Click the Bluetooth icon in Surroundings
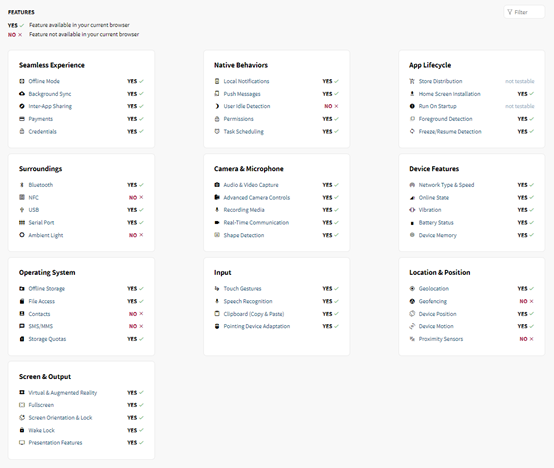Image resolution: width=554 pixels, height=468 pixels. coord(22,185)
